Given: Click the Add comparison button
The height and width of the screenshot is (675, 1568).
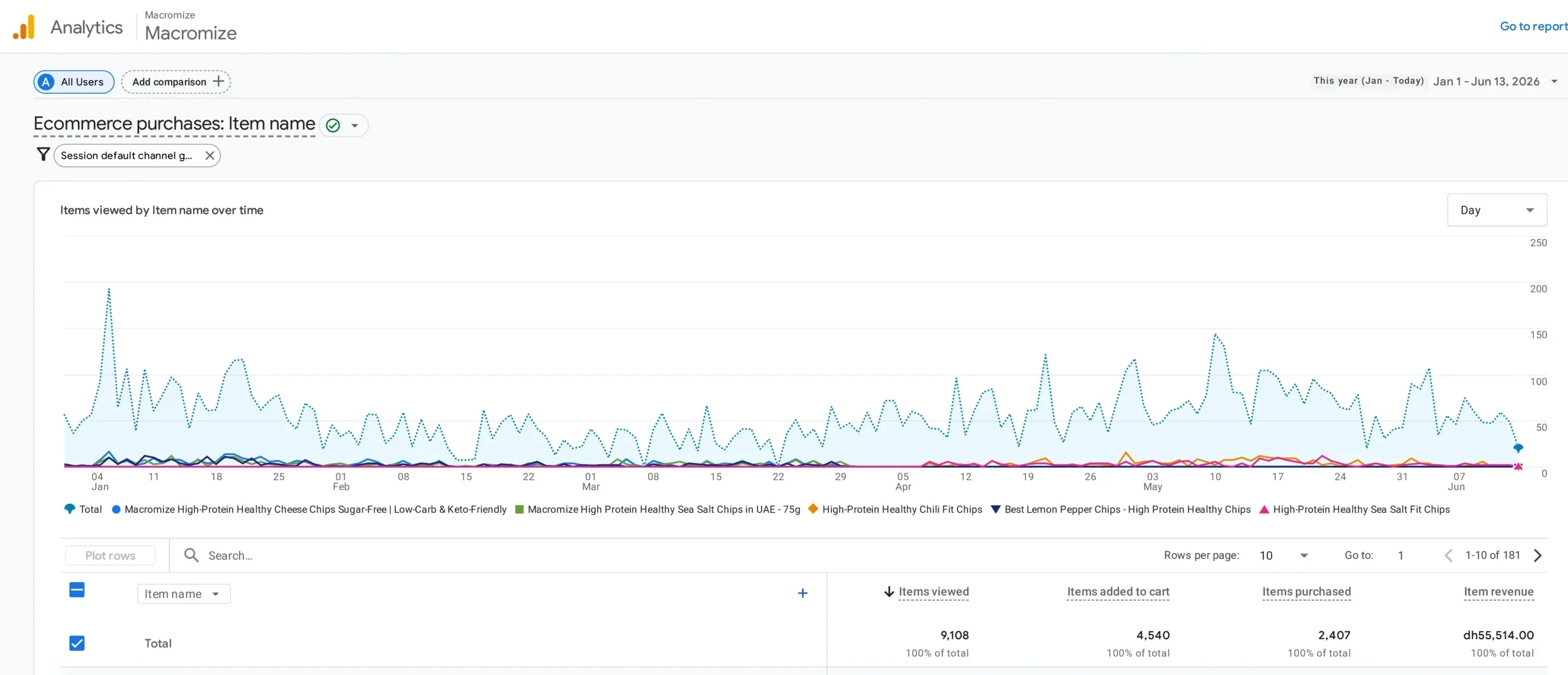Looking at the screenshot, I should tap(176, 82).
